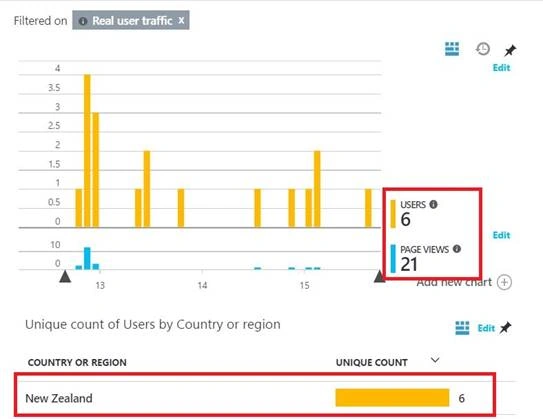
Task: Pin the users chart to dashboard
Action: tap(510, 51)
